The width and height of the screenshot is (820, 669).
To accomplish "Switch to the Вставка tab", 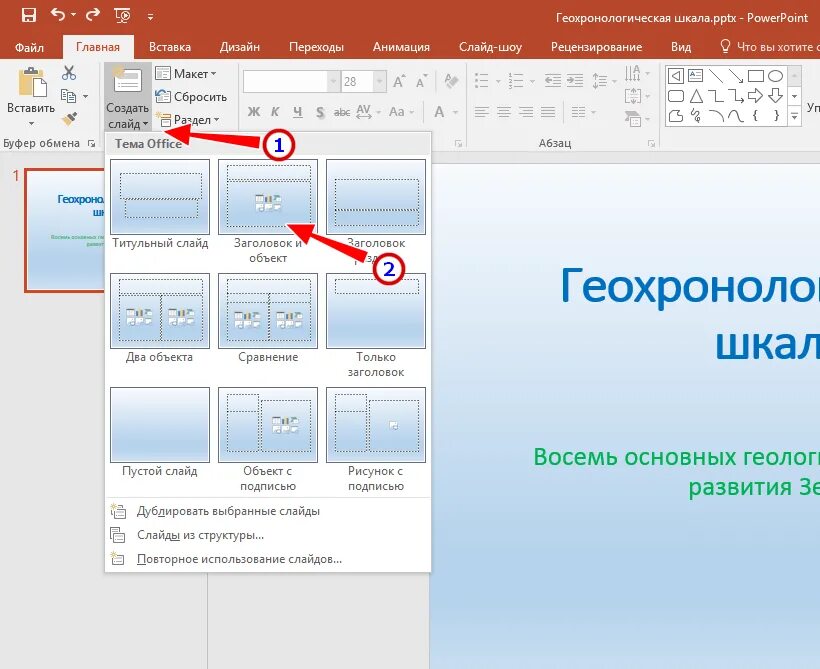I will click(x=169, y=47).
